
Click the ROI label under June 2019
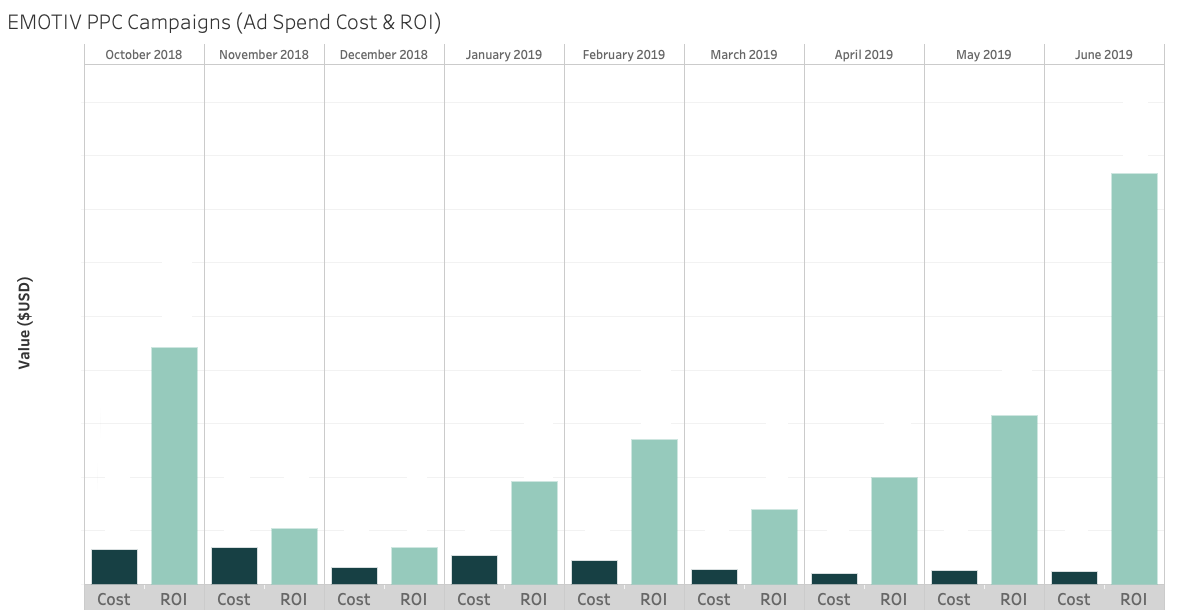[1134, 599]
